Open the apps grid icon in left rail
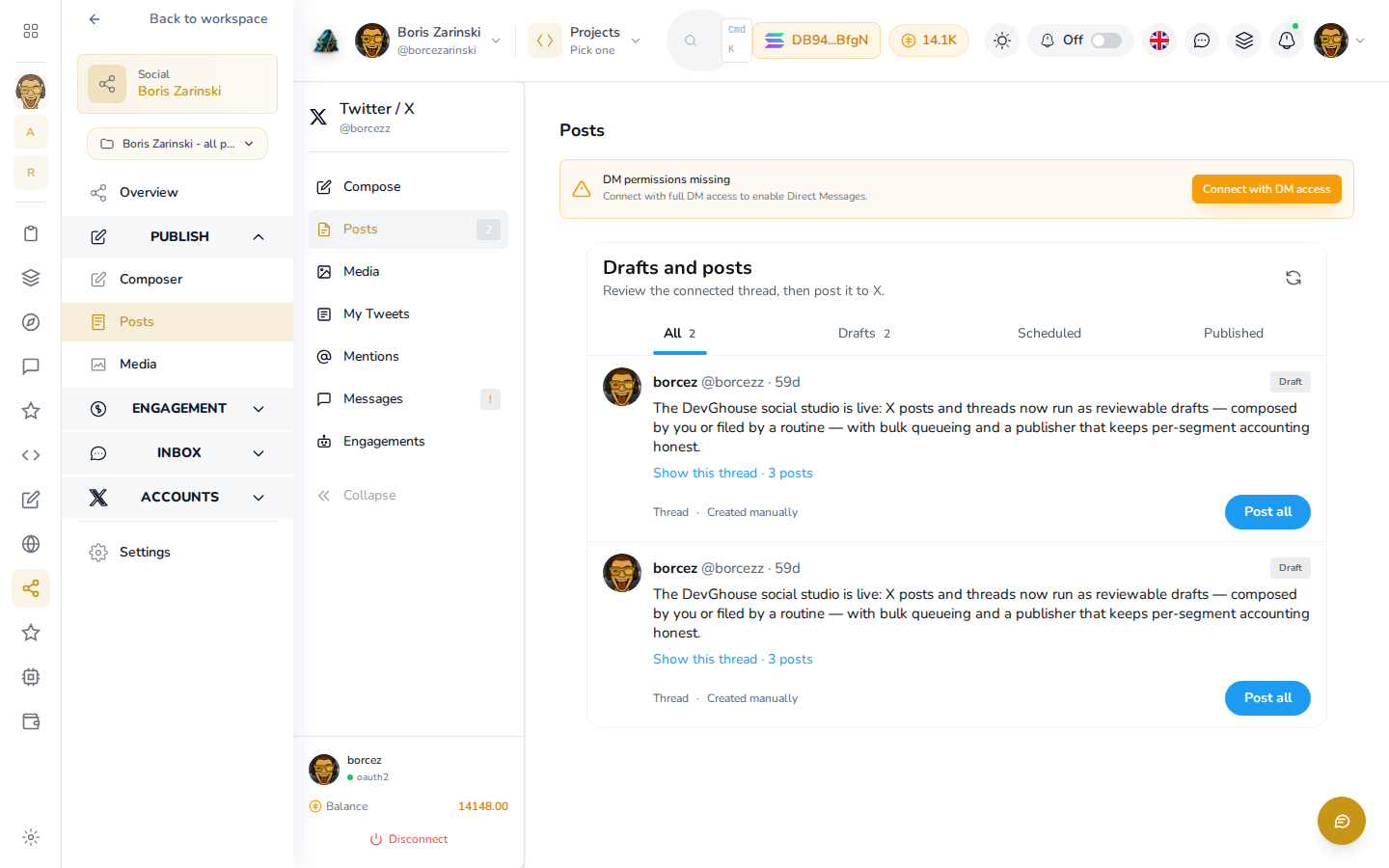 pos(31,31)
